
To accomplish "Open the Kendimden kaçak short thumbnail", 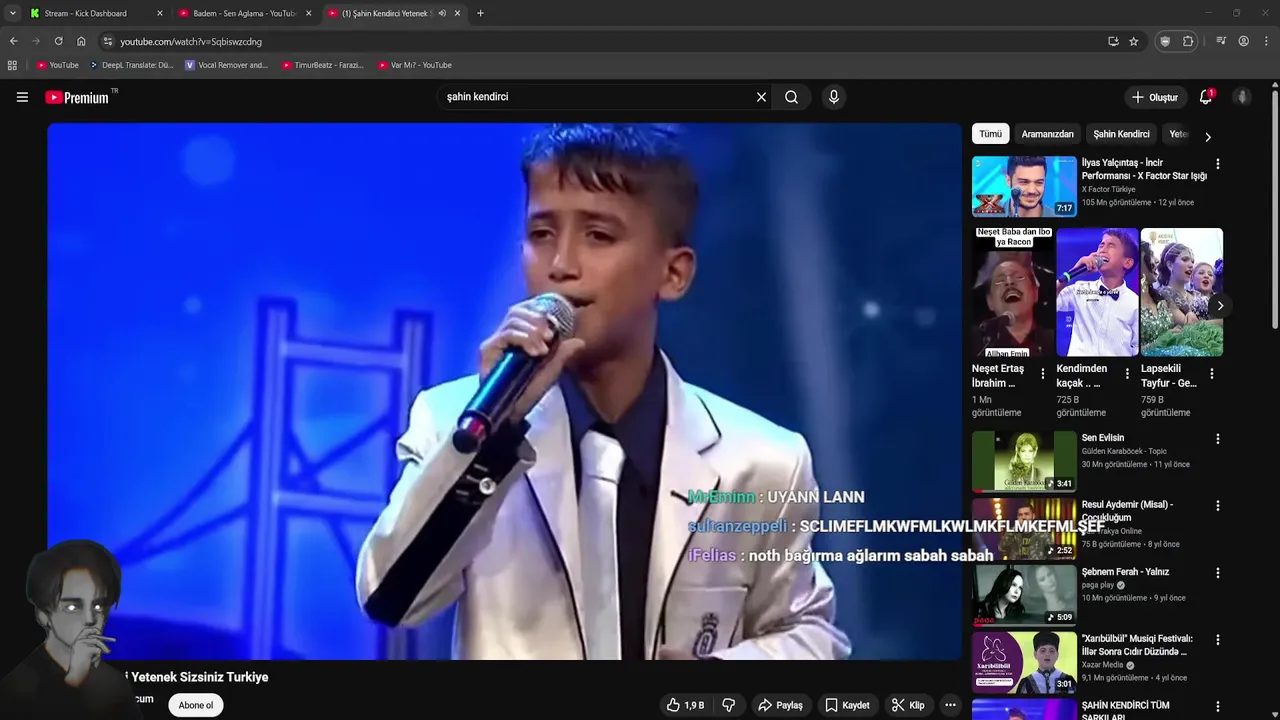I will (1097, 292).
